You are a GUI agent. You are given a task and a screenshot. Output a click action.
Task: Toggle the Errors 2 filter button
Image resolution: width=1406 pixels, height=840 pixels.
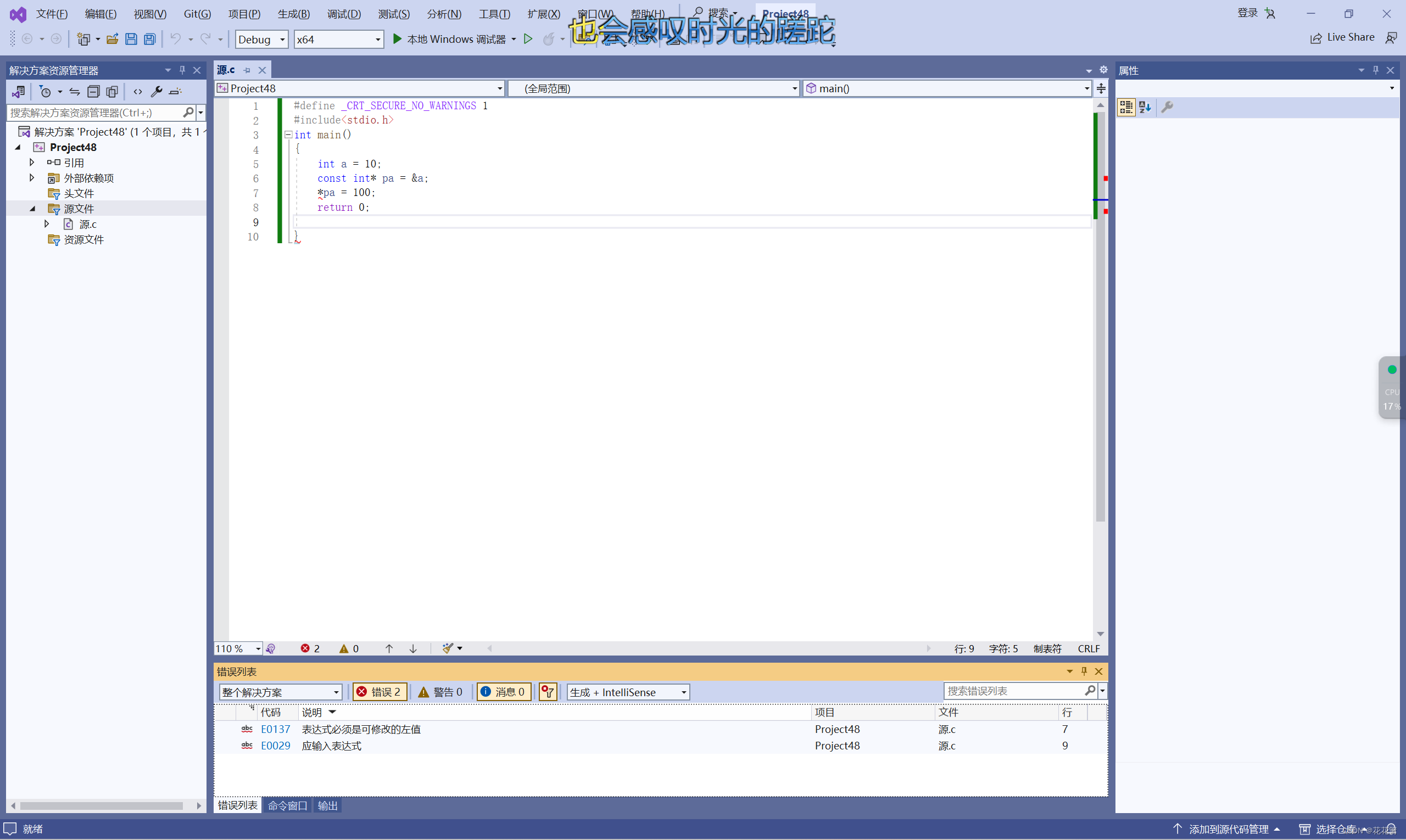tap(380, 692)
